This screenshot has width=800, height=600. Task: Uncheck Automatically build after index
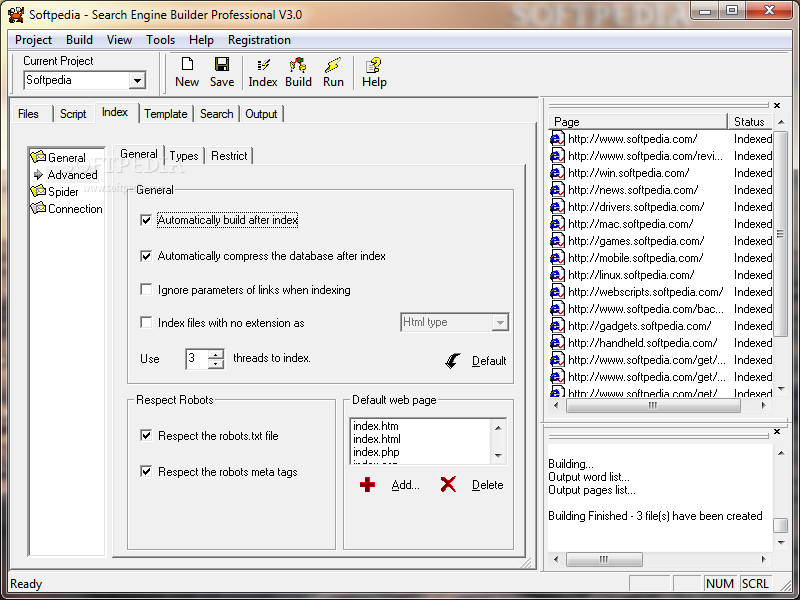coord(146,220)
